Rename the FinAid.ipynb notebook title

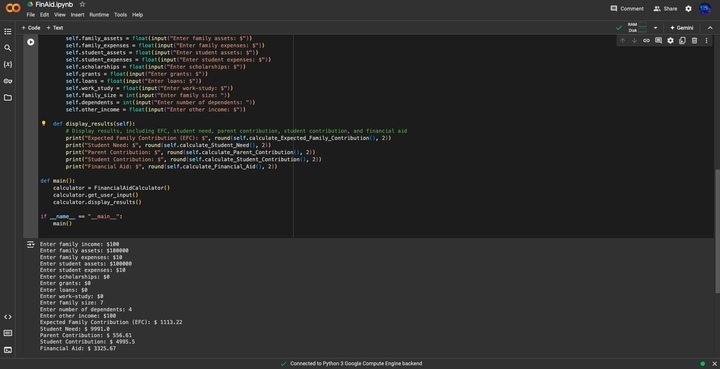click(x=54, y=5)
